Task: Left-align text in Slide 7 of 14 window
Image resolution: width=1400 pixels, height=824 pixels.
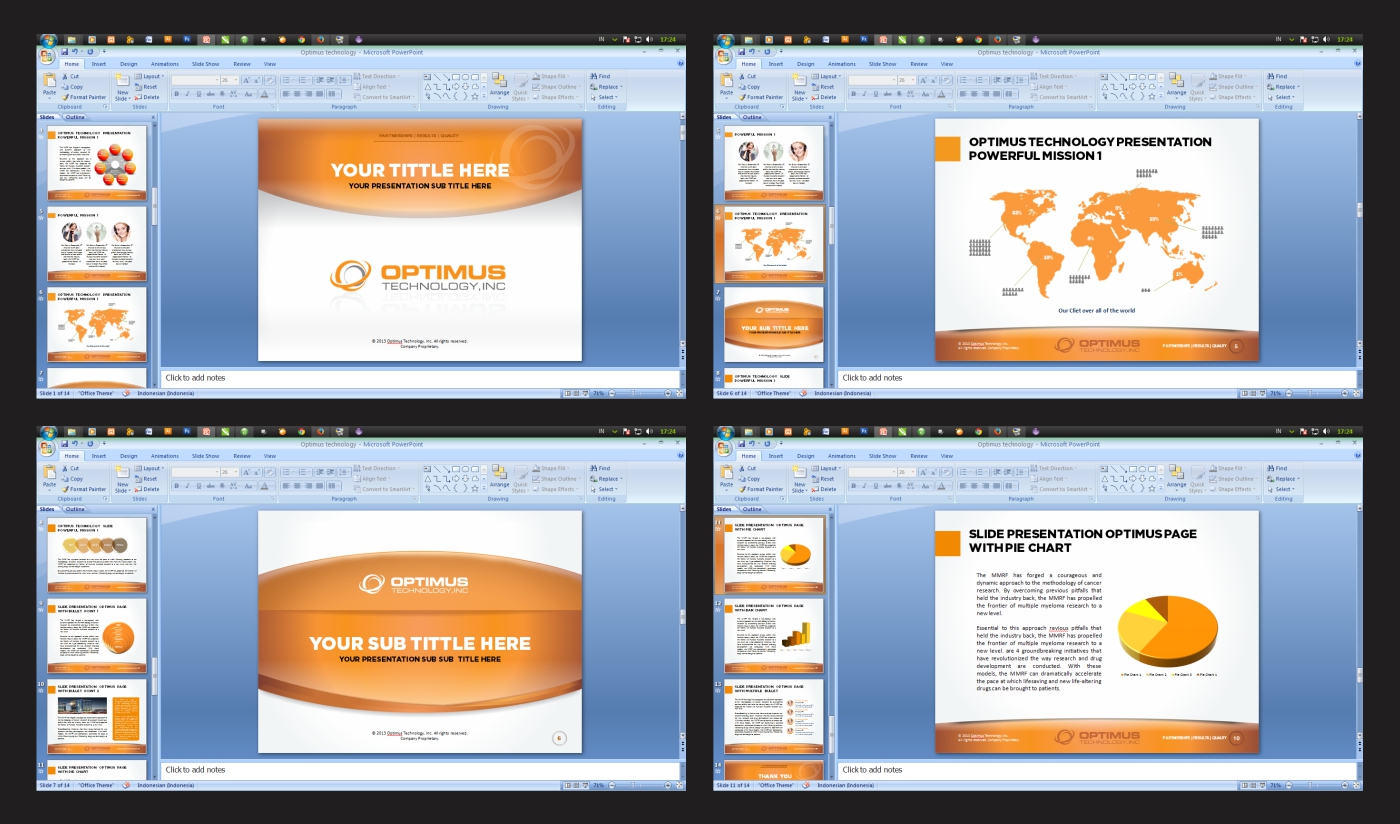Action: point(286,486)
